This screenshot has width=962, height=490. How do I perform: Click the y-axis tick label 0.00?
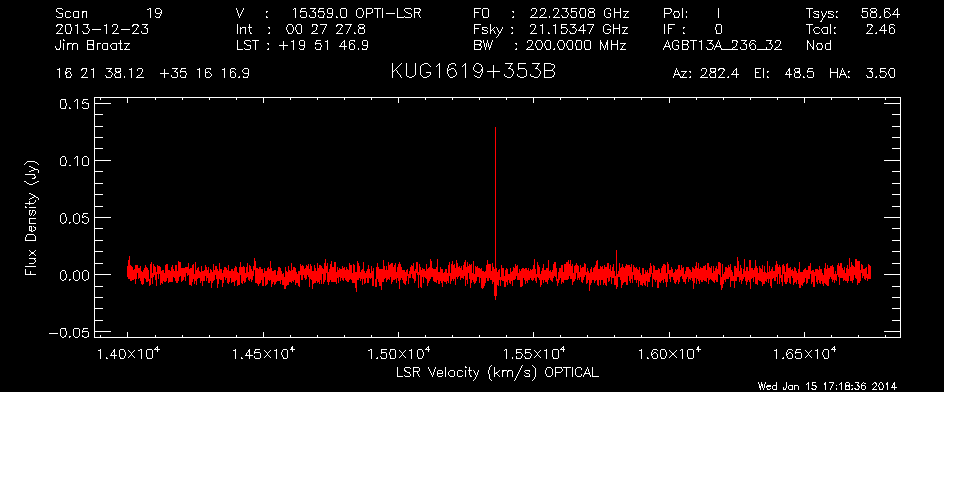pyautogui.click(x=74, y=275)
